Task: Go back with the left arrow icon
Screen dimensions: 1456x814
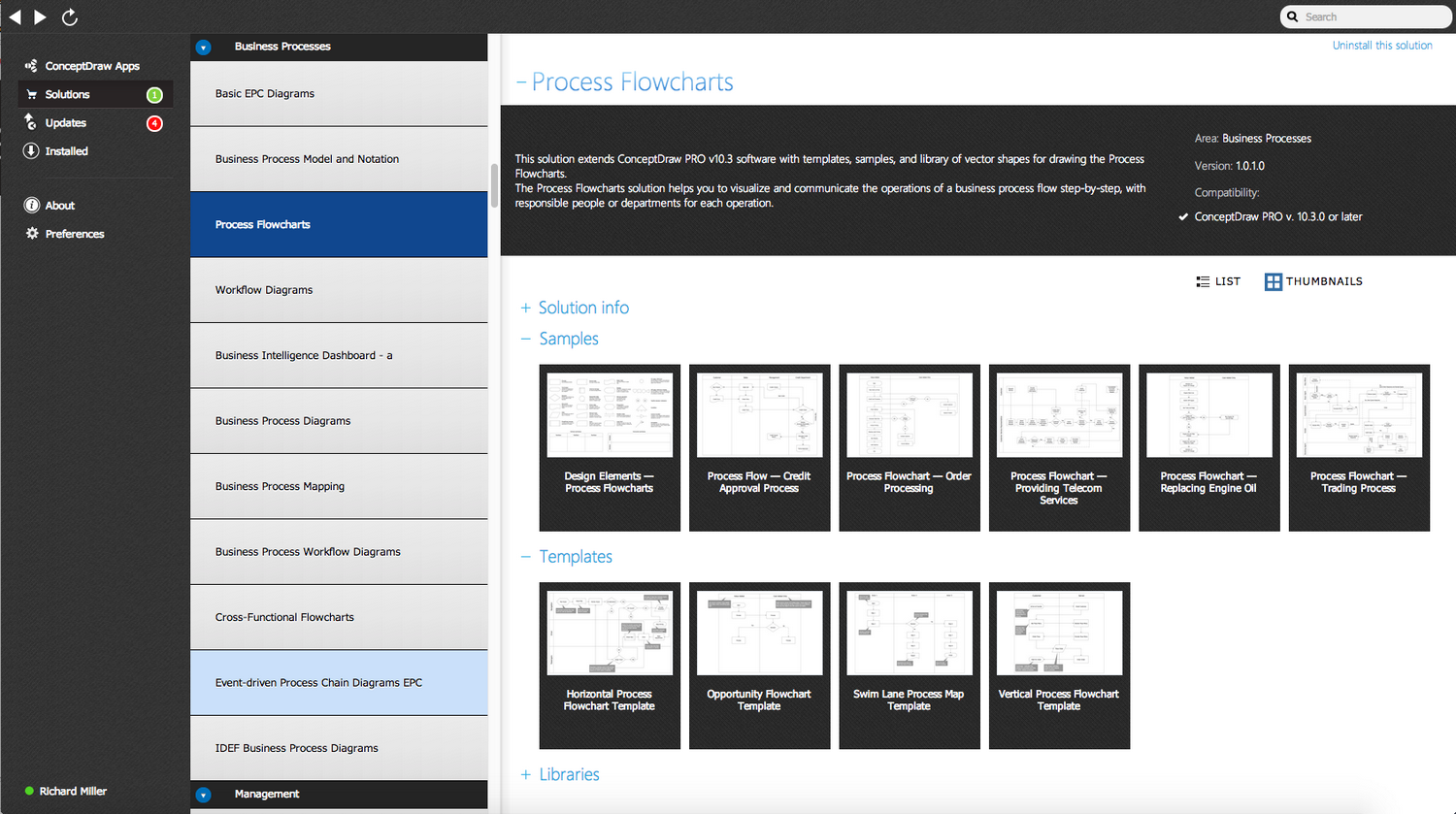Action: coord(15,16)
